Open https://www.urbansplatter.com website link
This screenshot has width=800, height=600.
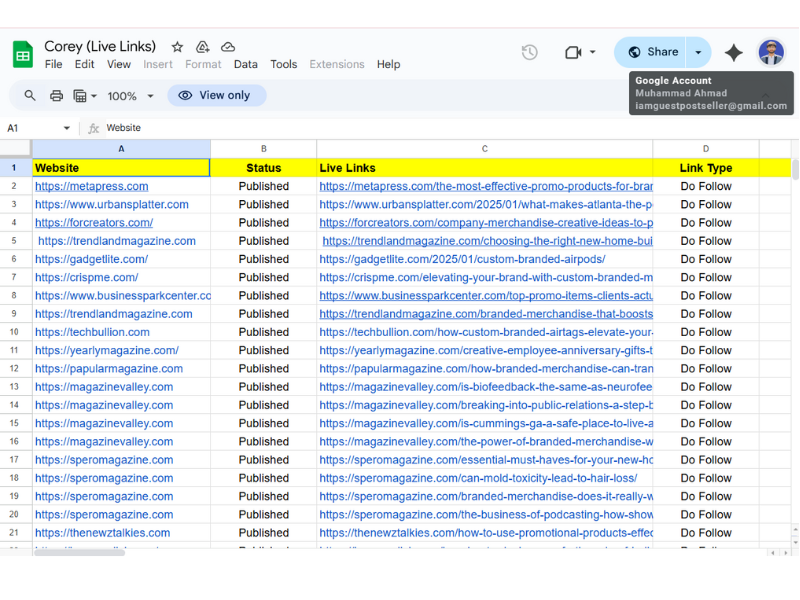click(112, 205)
